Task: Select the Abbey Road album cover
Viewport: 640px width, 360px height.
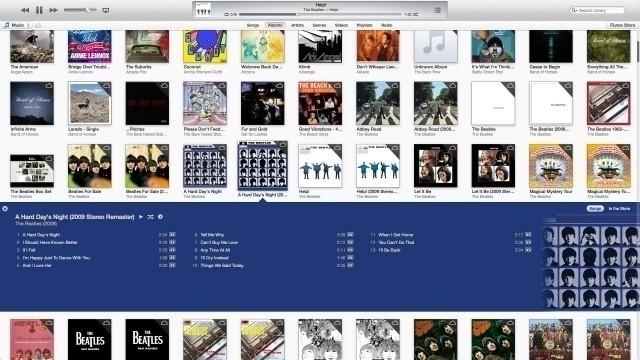Action: tap(378, 103)
